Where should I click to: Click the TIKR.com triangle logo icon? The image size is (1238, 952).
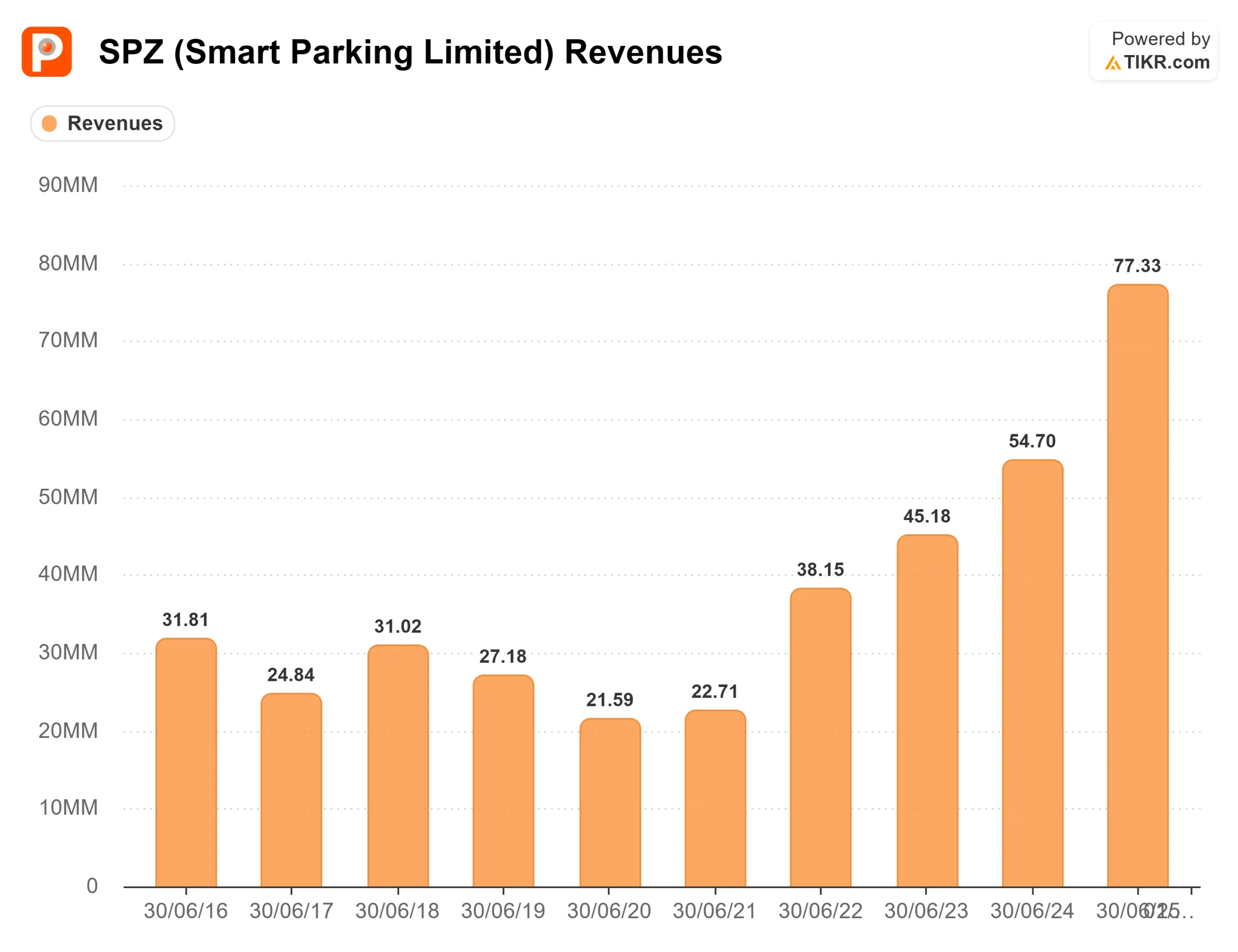[x=1112, y=63]
